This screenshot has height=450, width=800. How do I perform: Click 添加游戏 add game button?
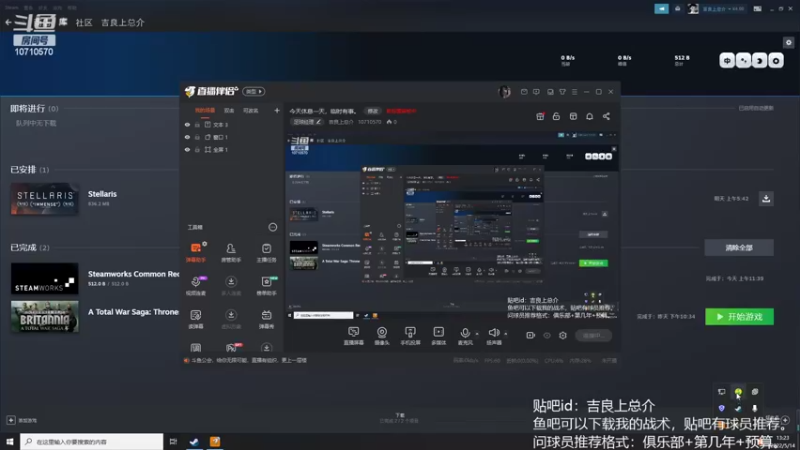pyautogui.click(x=21, y=420)
